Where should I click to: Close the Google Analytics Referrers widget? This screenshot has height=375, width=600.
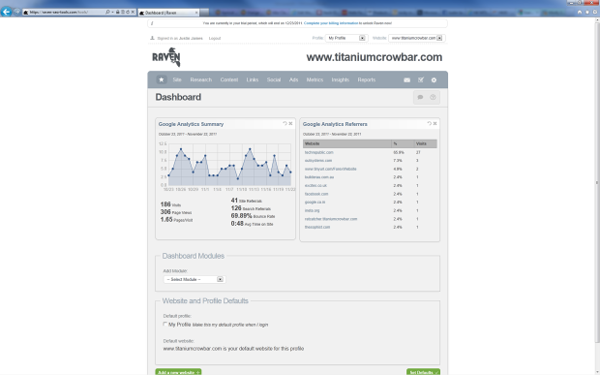point(435,123)
